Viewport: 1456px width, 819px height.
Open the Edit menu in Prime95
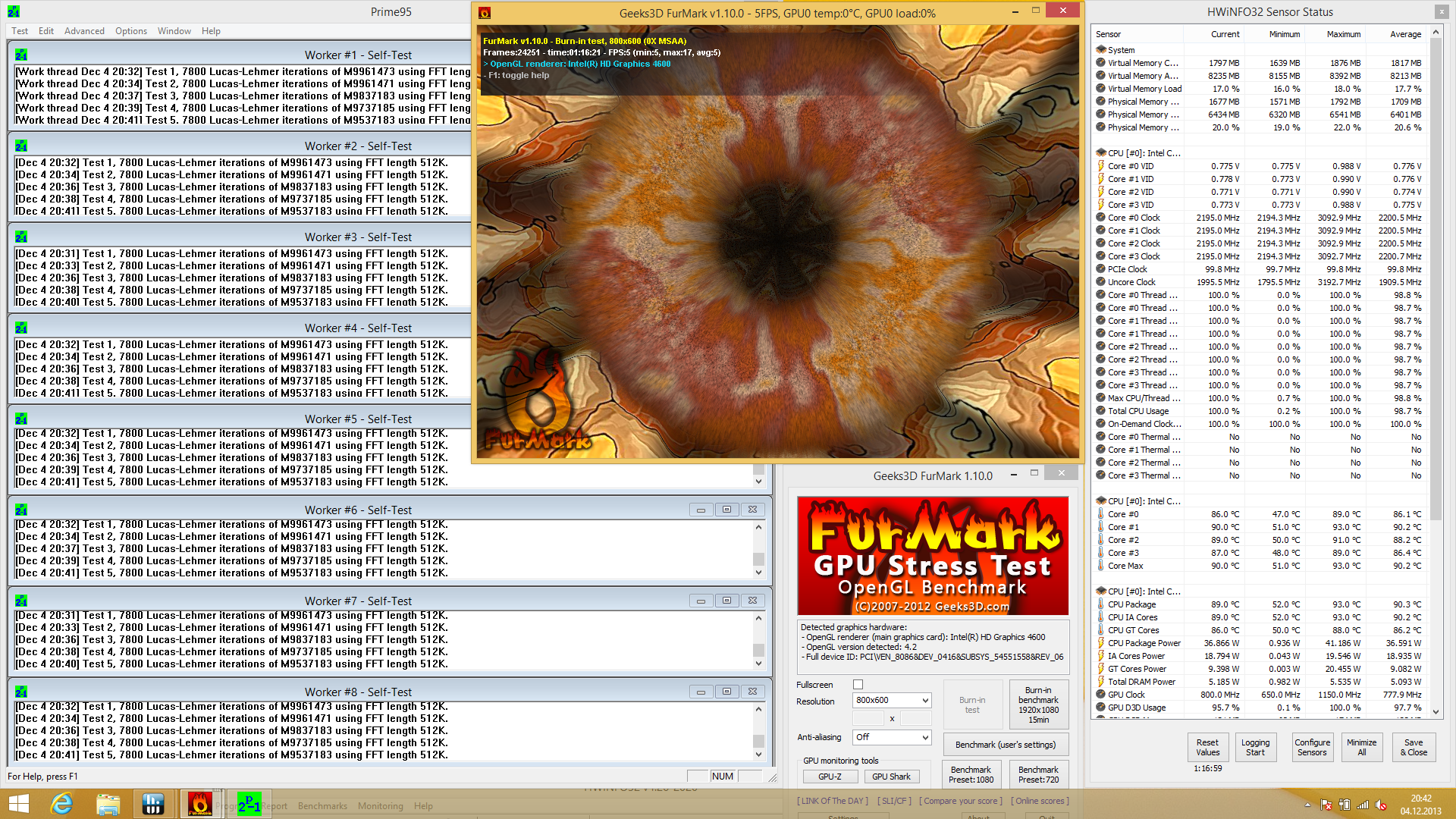coord(46,31)
